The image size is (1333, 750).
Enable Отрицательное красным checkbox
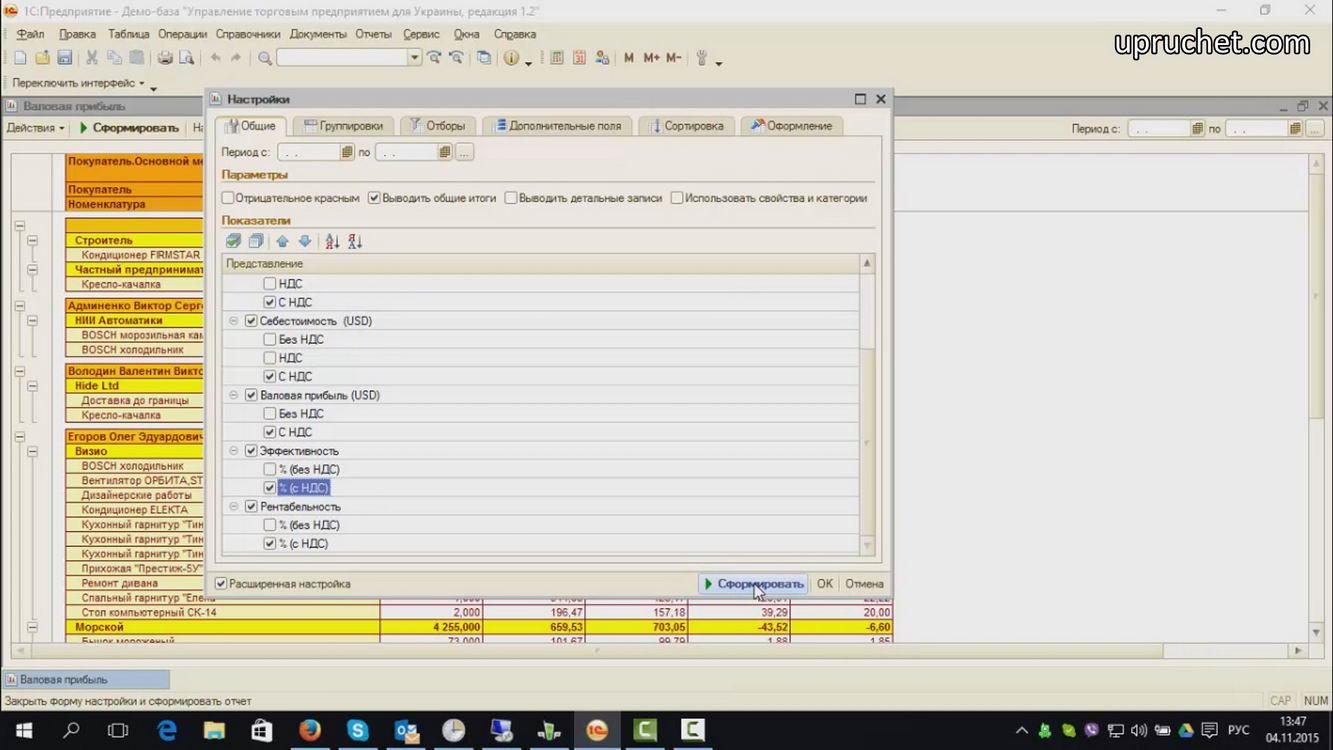click(228, 198)
